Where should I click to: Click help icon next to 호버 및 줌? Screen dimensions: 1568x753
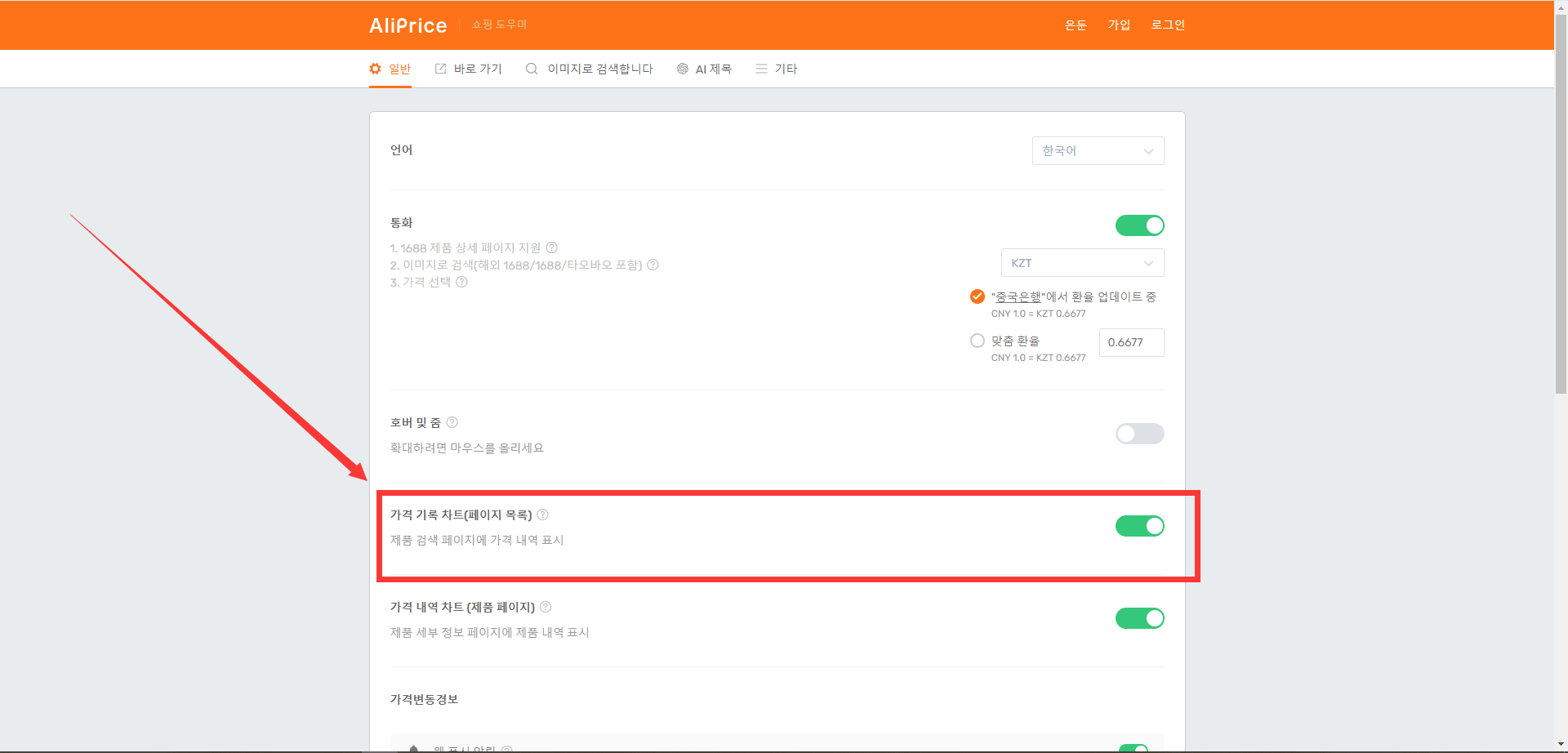452,422
